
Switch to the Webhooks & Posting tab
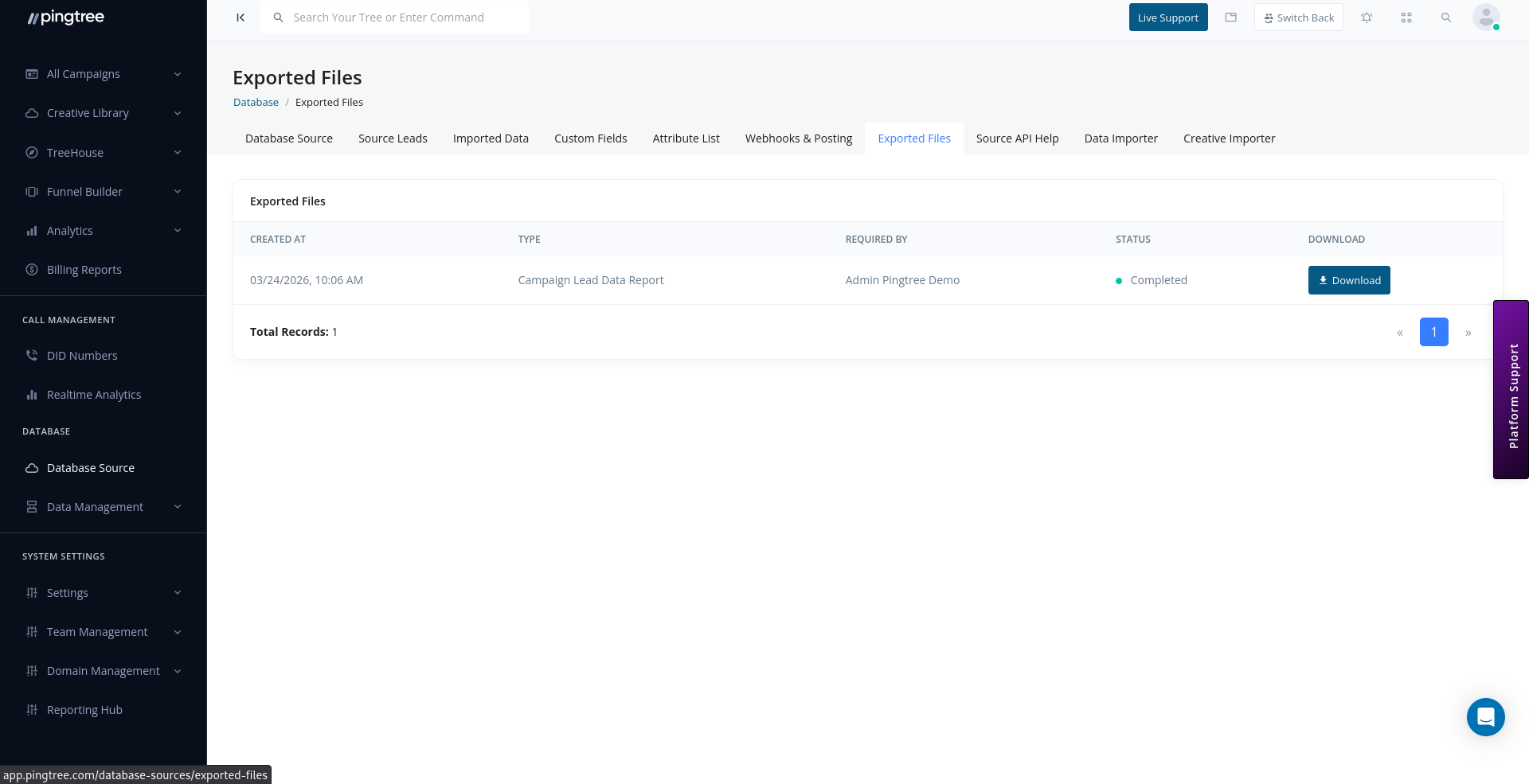pos(799,138)
